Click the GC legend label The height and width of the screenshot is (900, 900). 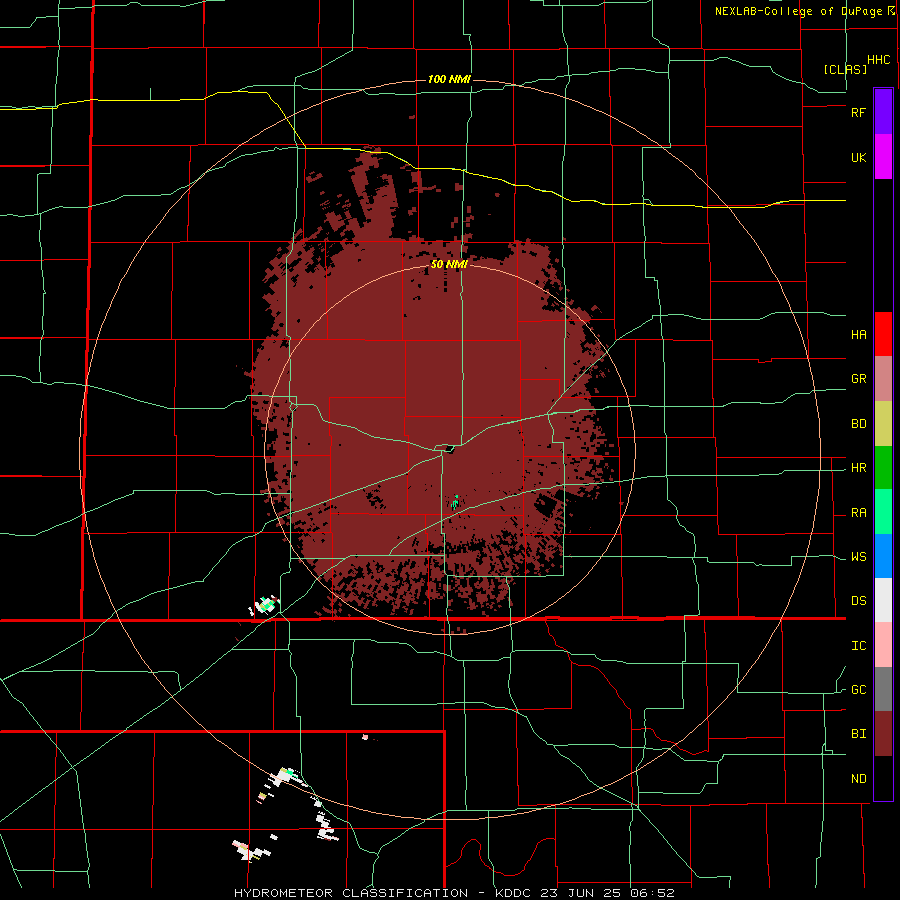858,690
